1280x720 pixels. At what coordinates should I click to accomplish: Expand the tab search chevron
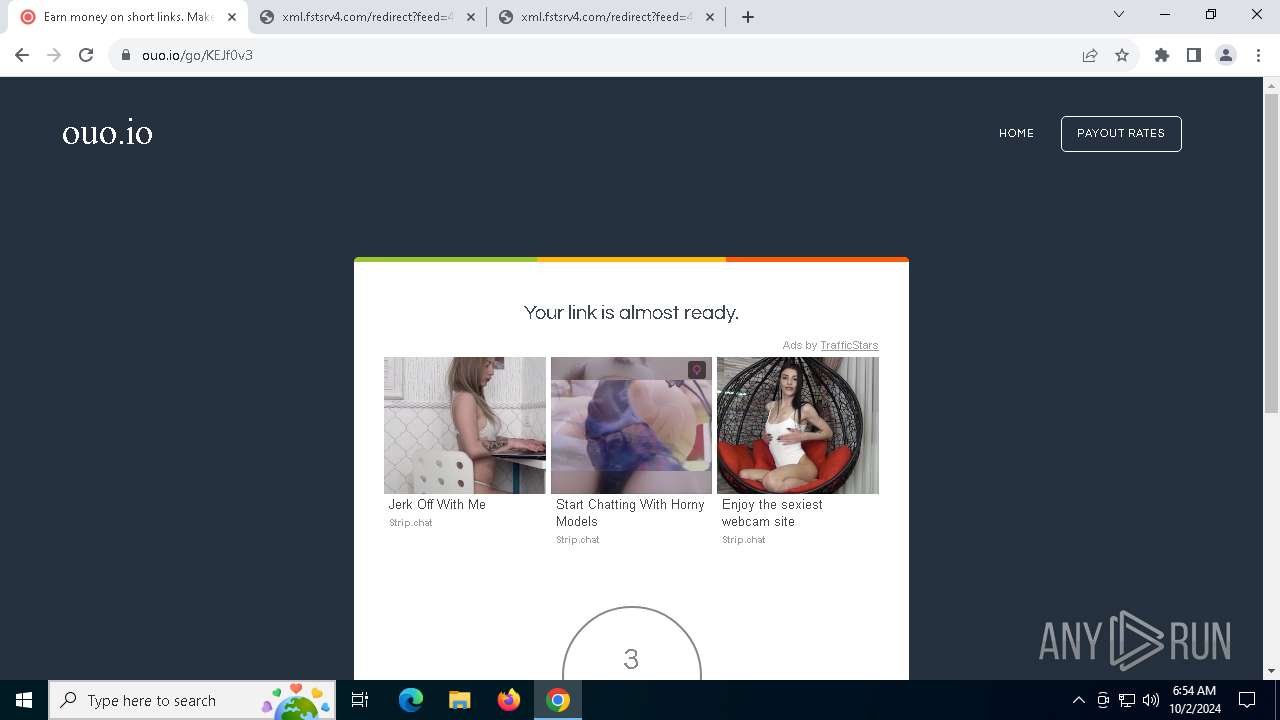(1119, 14)
